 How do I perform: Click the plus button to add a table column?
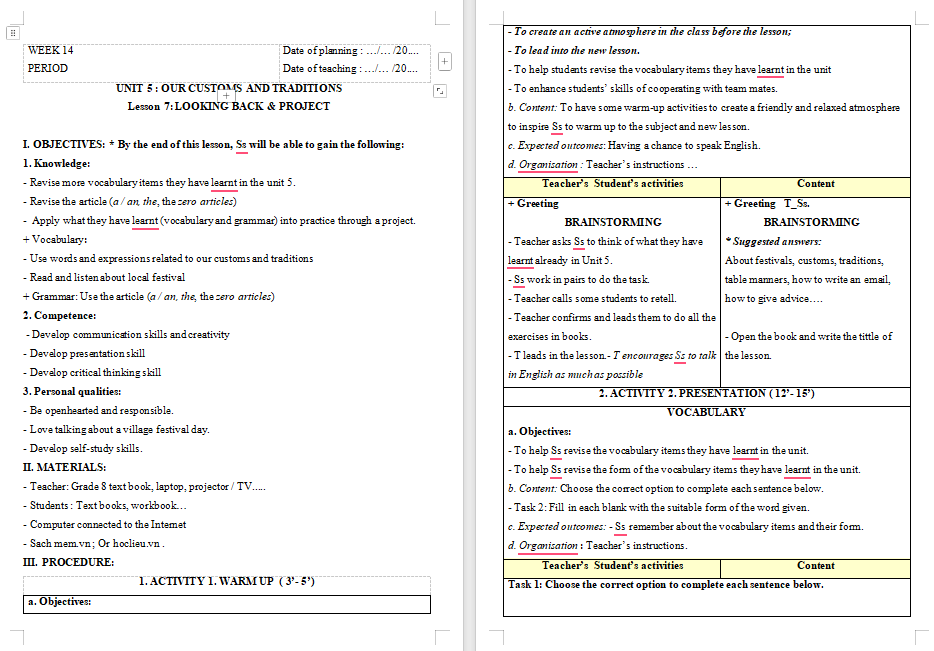[x=444, y=61]
